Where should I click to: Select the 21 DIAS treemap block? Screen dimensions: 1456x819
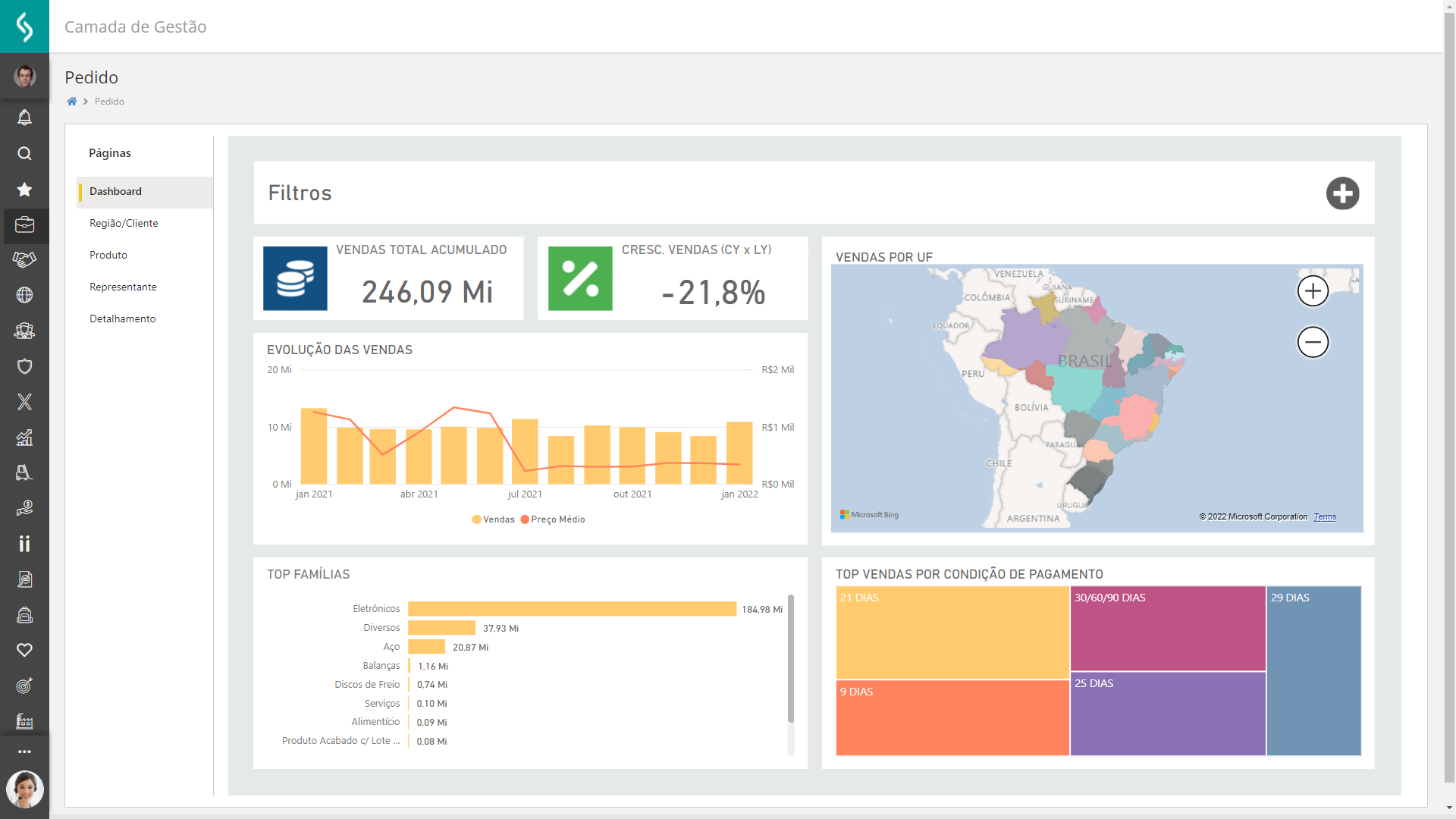pyautogui.click(x=952, y=633)
